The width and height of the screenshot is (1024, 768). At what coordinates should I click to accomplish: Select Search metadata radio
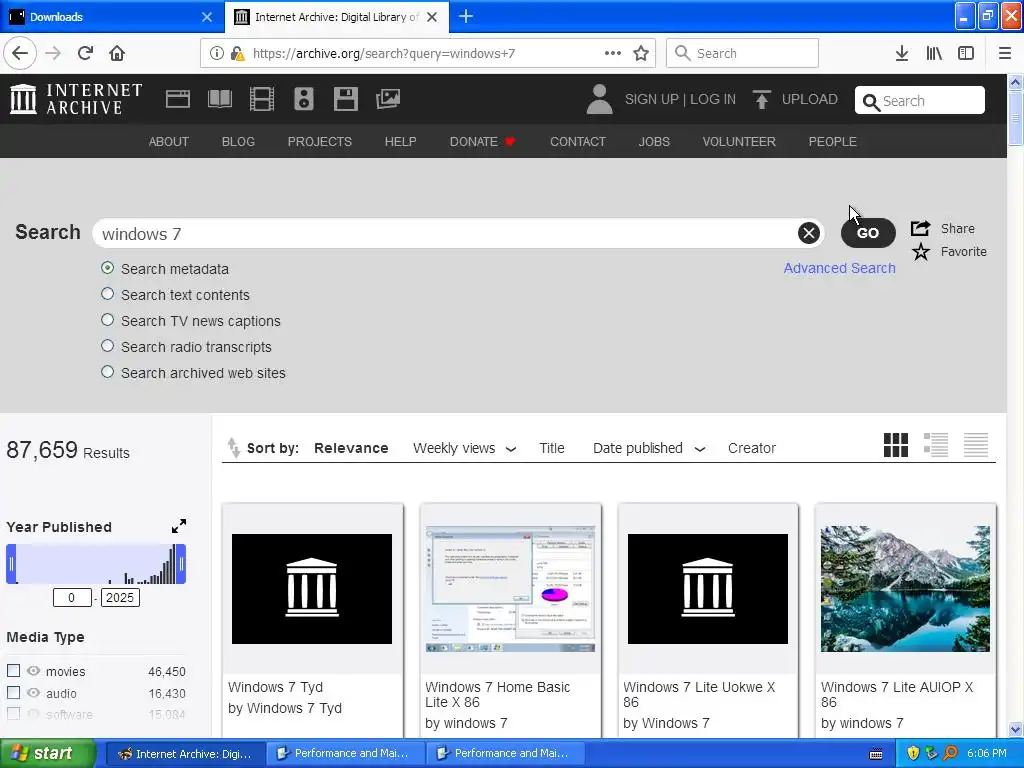coord(108,268)
